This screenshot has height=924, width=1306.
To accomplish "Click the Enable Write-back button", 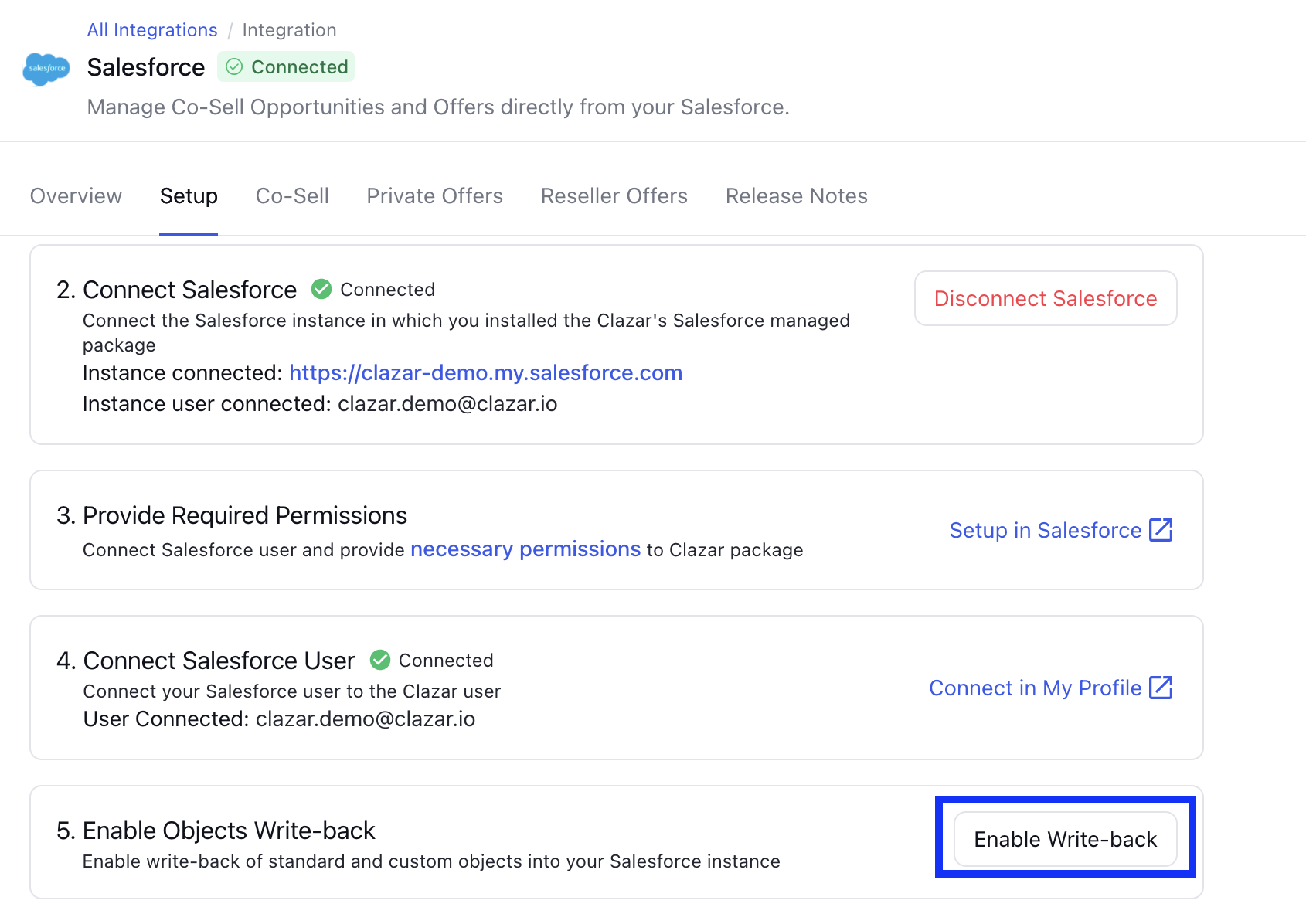I will [x=1066, y=839].
